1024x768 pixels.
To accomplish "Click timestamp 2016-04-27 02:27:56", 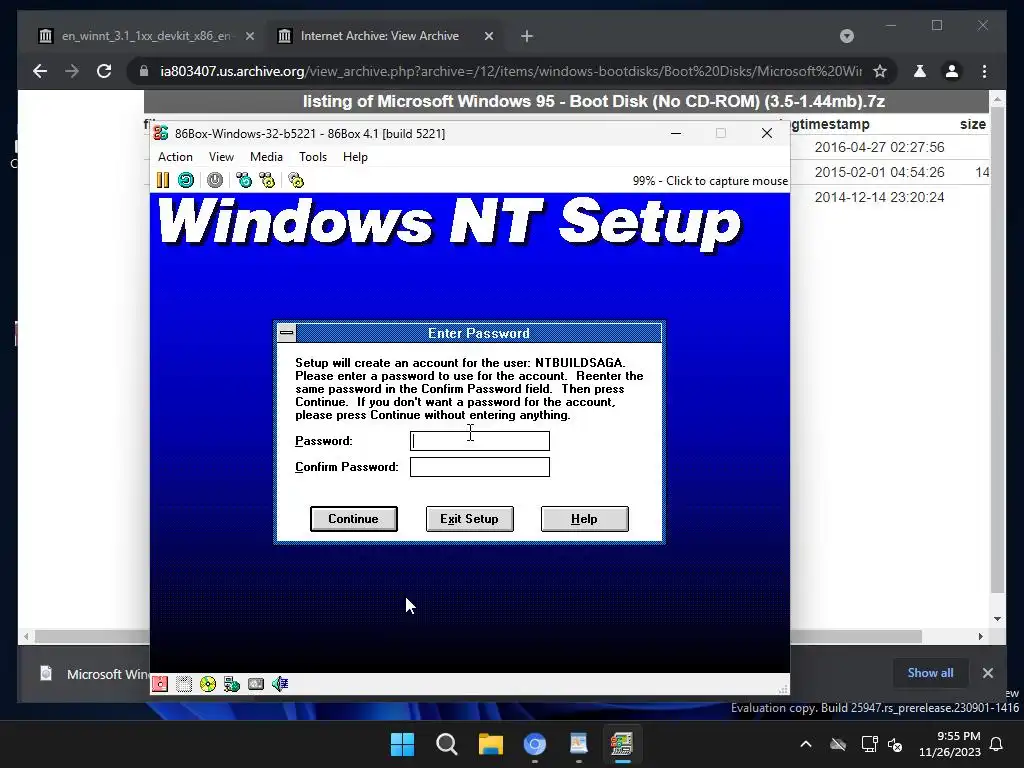I will click(x=879, y=147).
